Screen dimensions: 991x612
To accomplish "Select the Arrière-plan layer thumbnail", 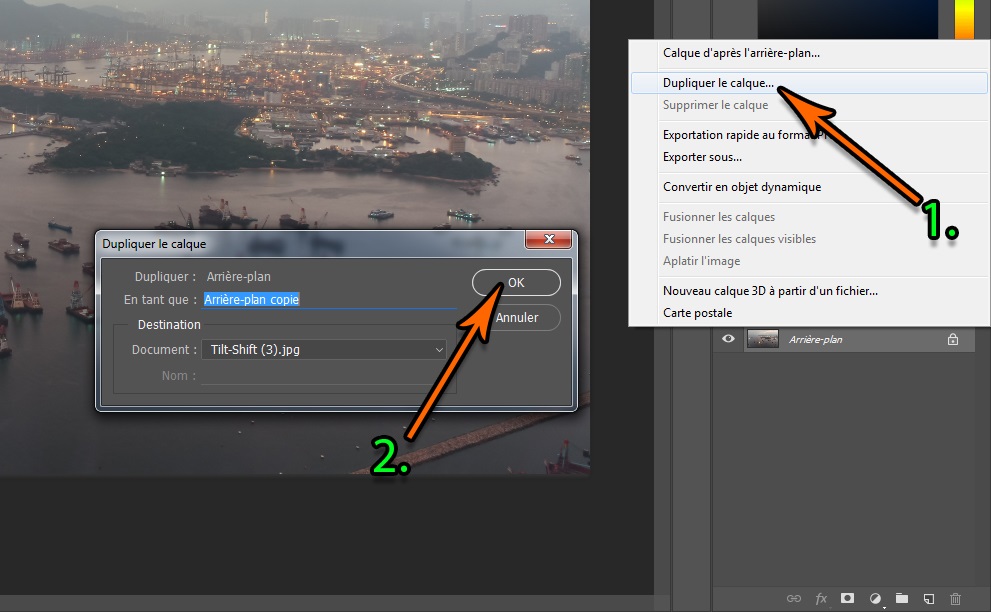I will pos(763,339).
